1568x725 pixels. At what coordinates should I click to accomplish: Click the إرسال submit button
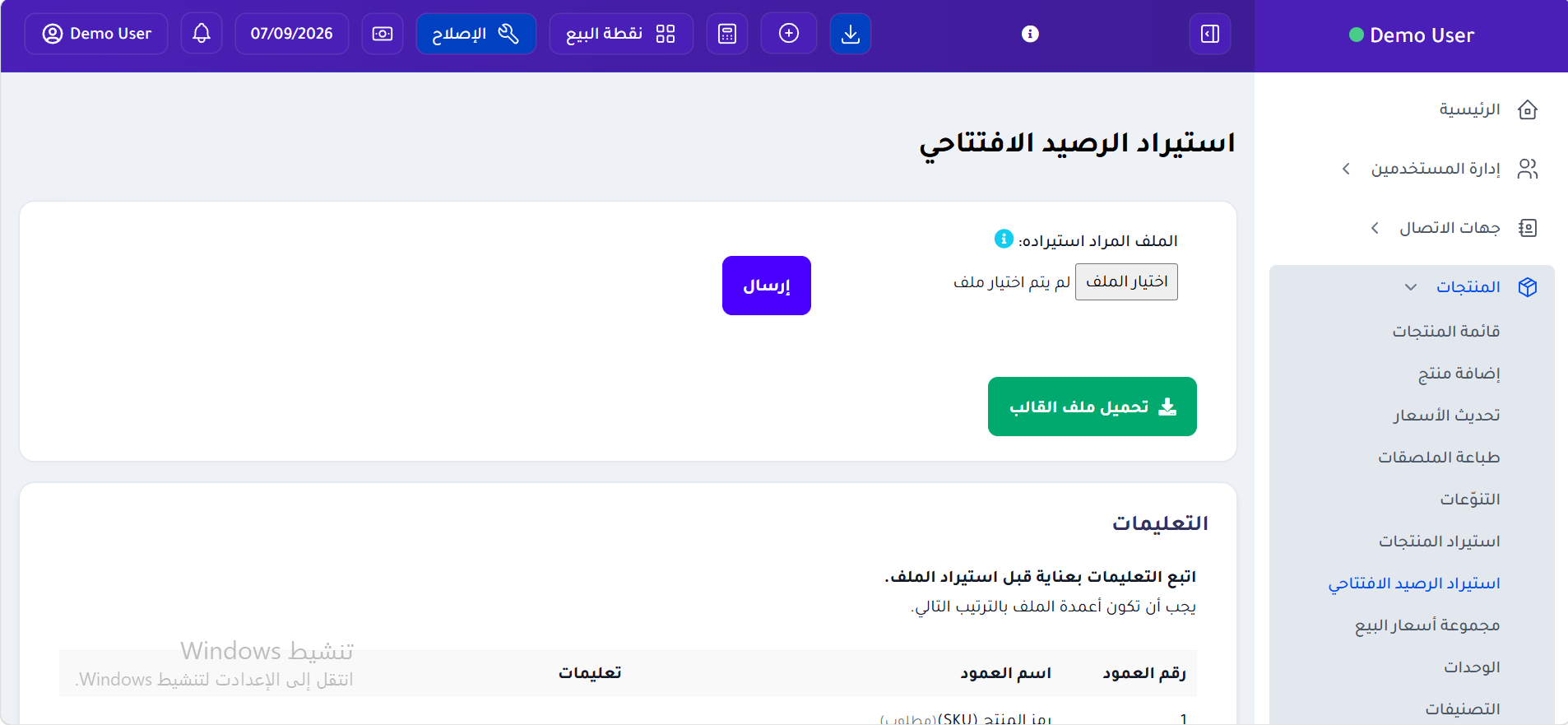pos(767,286)
